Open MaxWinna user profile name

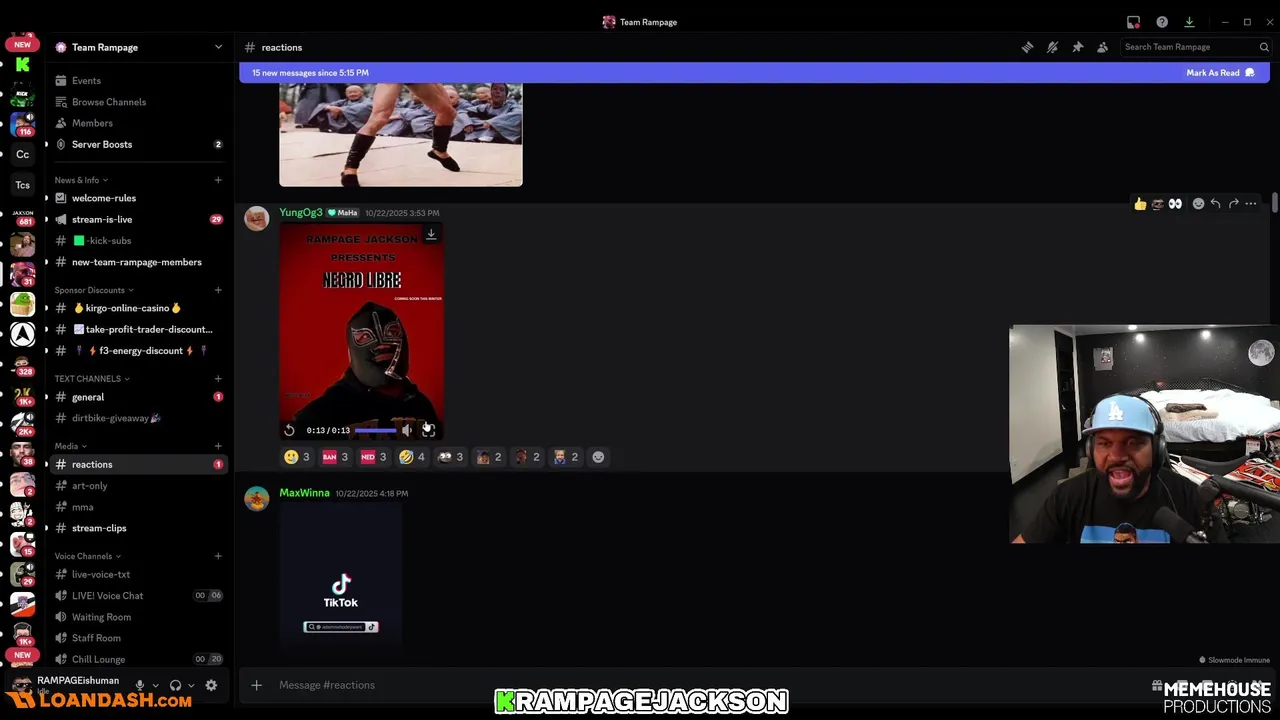point(304,493)
